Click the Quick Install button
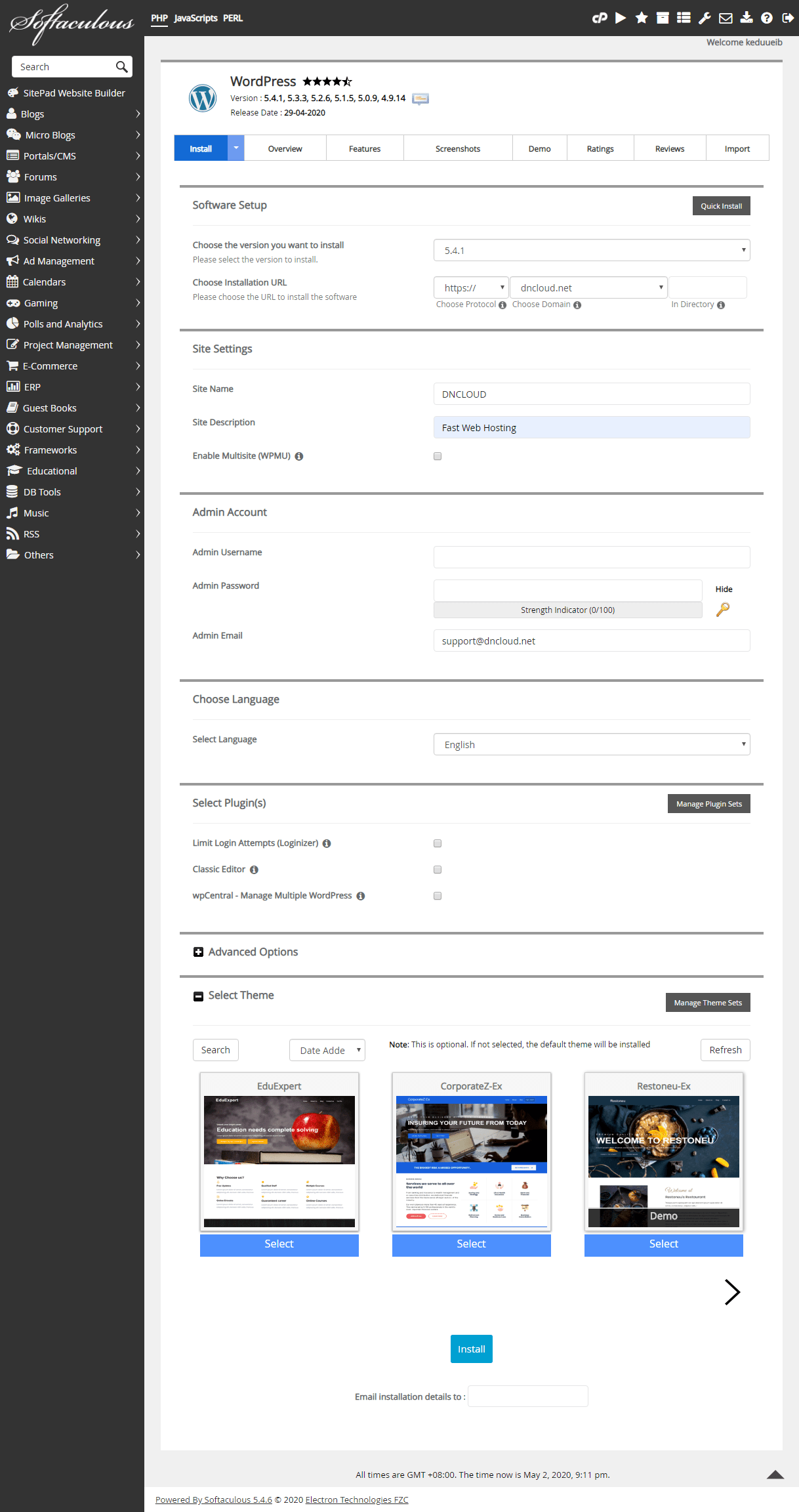 pyautogui.click(x=722, y=206)
